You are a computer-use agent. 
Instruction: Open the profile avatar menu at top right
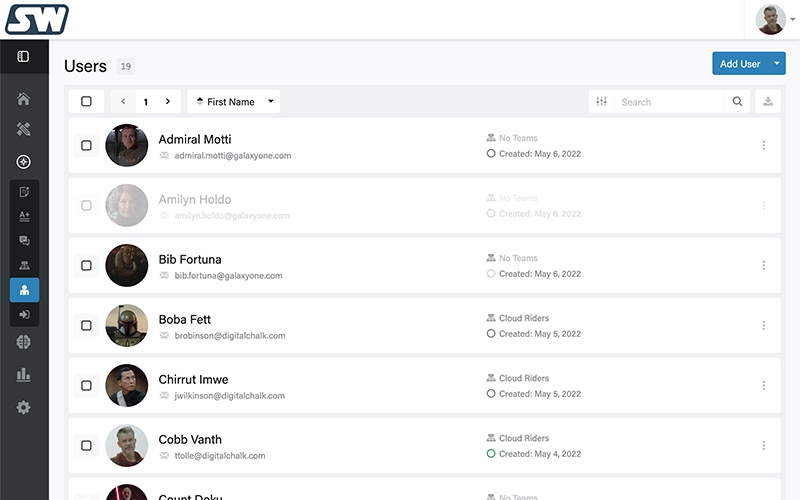pos(771,19)
